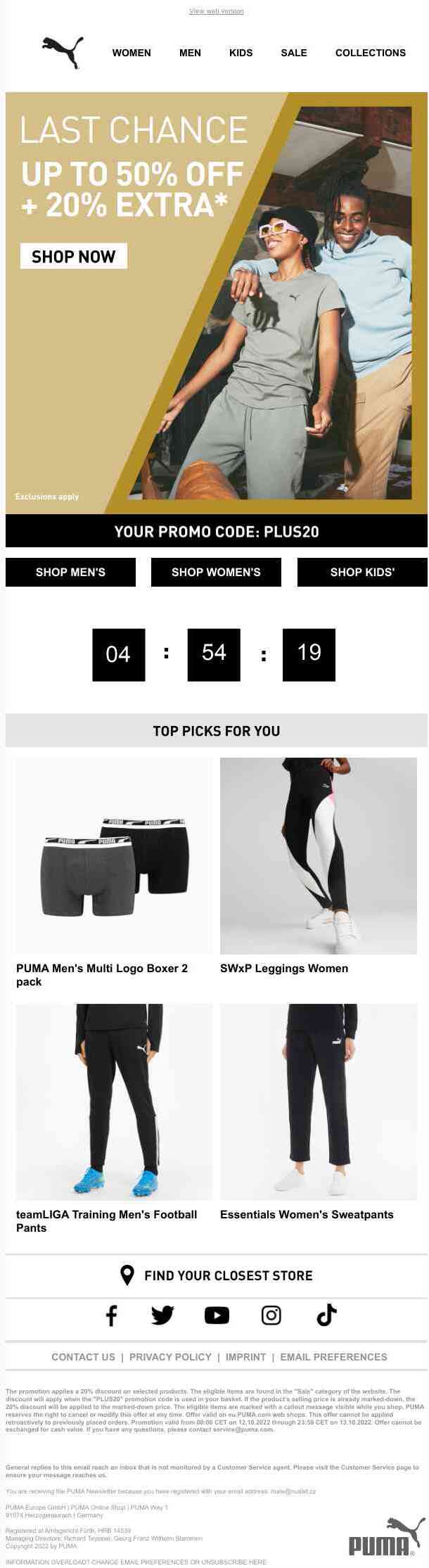
Task: Open the SALE menu item
Action: [294, 53]
